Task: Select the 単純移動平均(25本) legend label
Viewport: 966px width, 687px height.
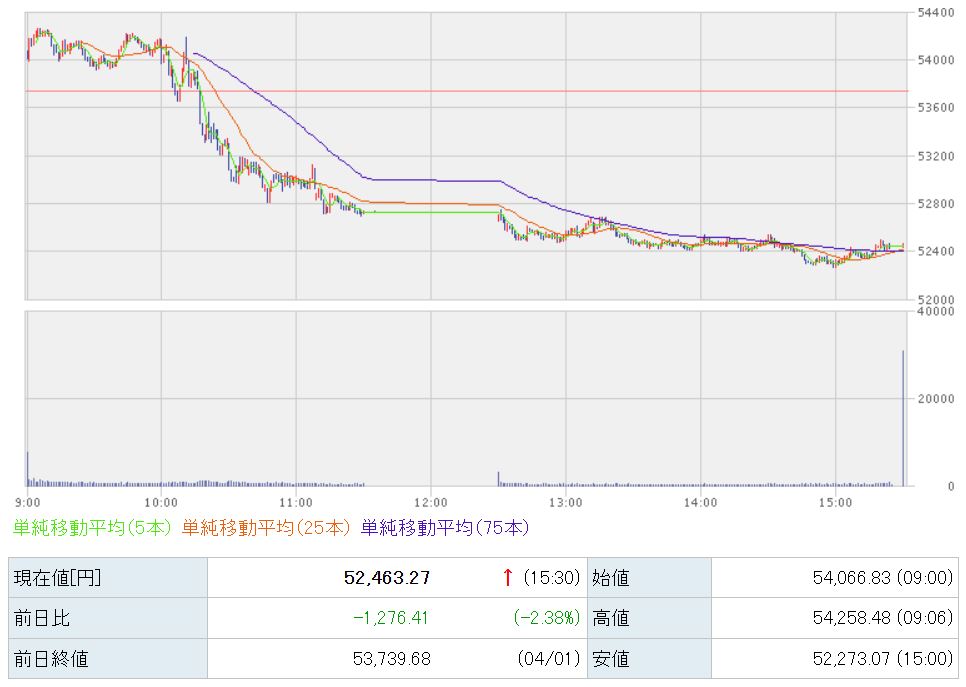Action: (x=266, y=527)
